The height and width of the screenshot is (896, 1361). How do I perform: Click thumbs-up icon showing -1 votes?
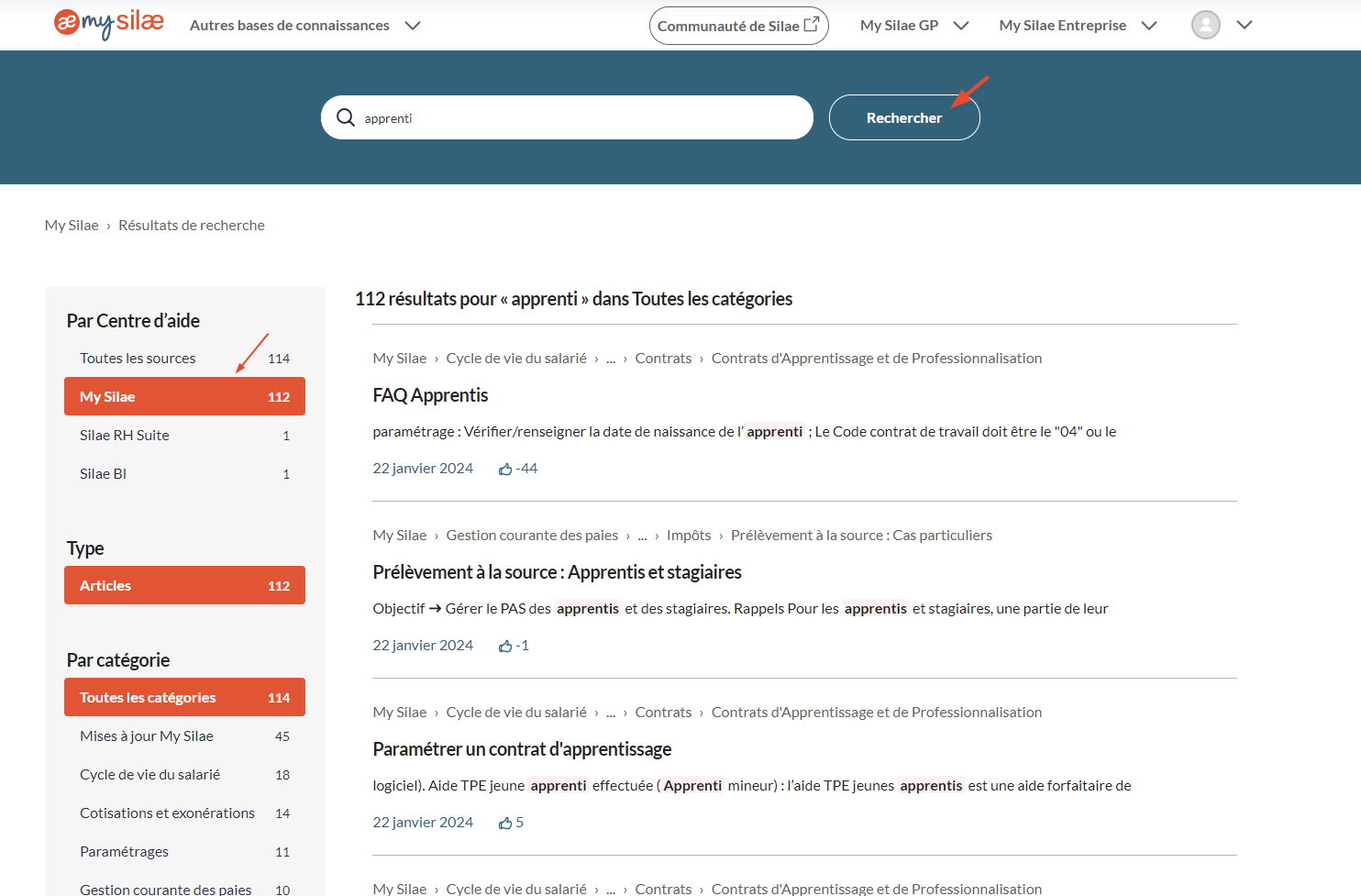(x=505, y=647)
